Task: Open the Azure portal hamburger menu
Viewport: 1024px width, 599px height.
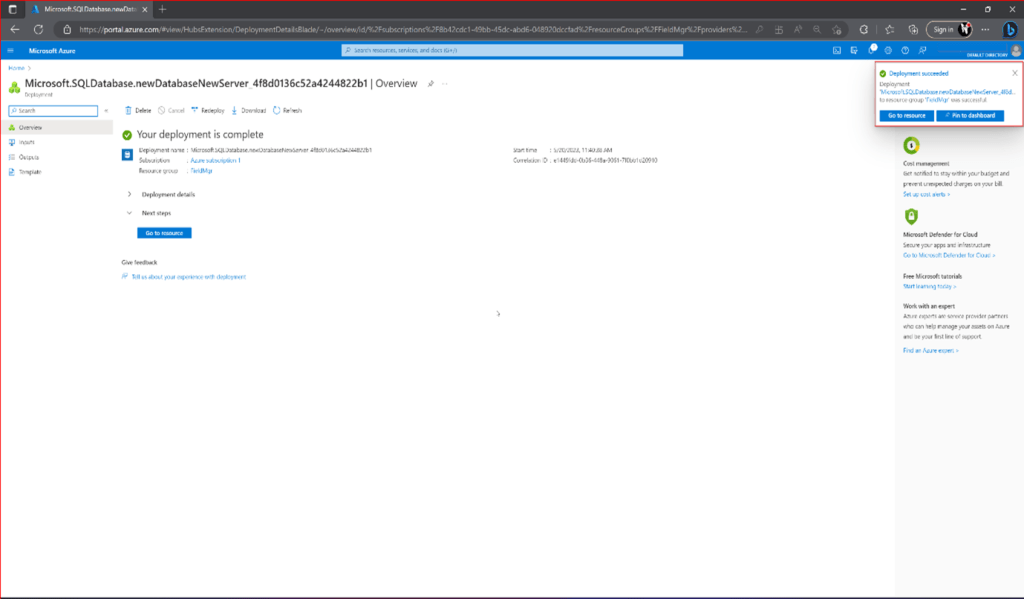Action: (10, 50)
